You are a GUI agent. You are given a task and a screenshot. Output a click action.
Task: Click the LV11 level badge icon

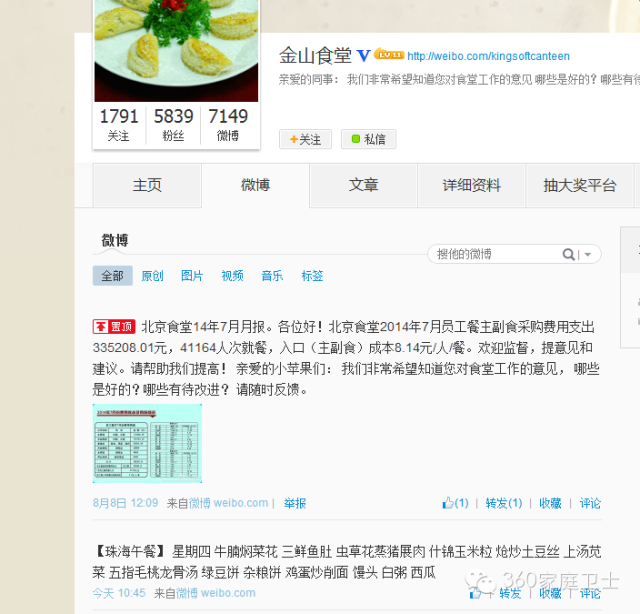(x=389, y=54)
